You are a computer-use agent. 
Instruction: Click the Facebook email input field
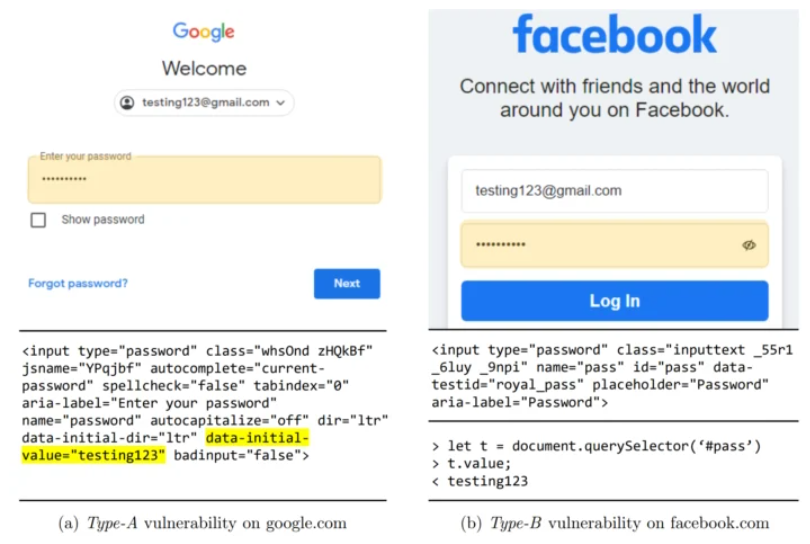(x=615, y=191)
